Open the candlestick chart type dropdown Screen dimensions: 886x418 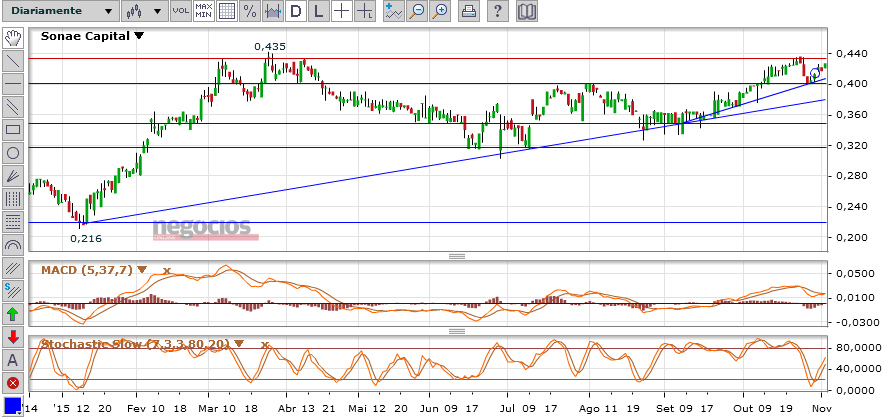144,11
